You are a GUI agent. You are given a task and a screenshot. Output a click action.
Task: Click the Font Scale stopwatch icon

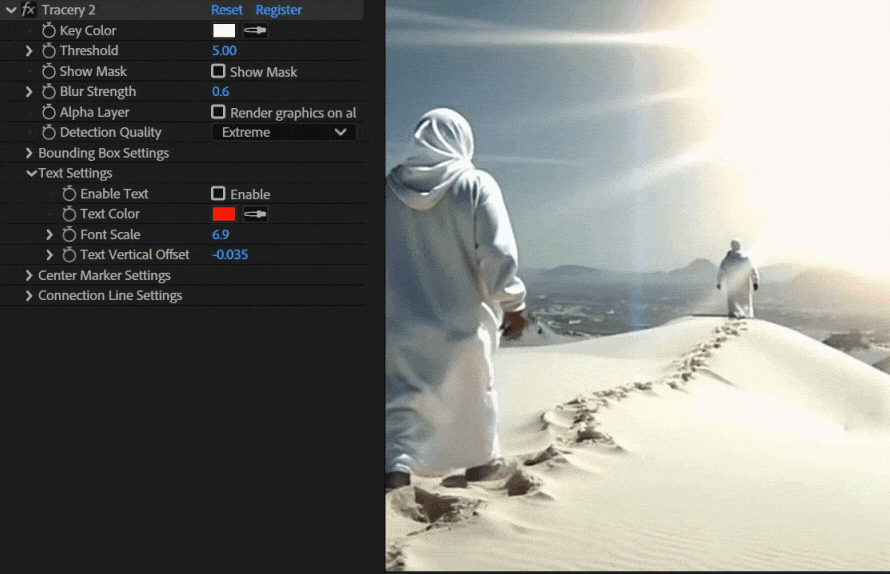point(69,235)
